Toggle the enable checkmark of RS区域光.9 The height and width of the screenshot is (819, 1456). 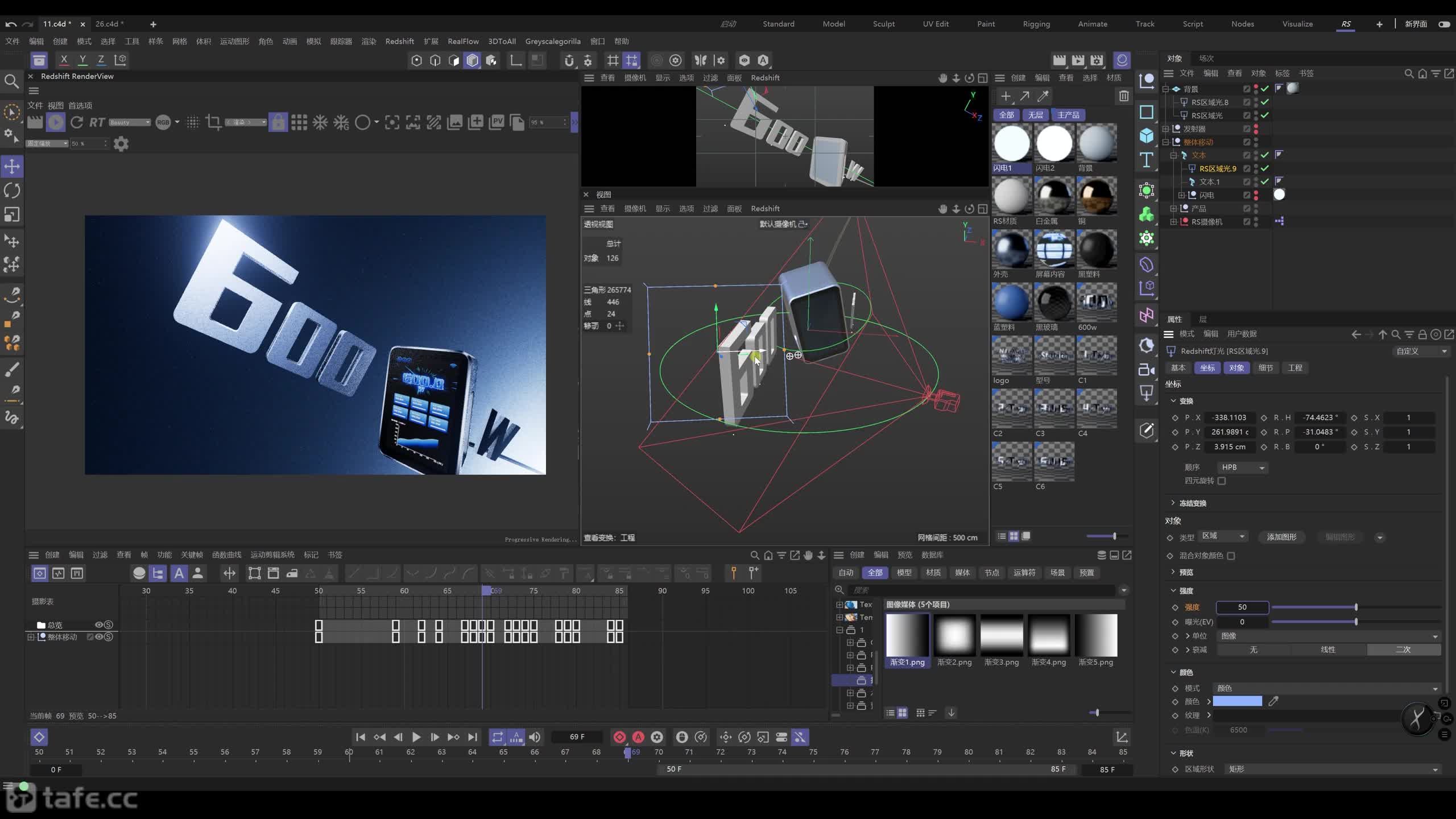pyautogui.click(x=1265, y=168)
